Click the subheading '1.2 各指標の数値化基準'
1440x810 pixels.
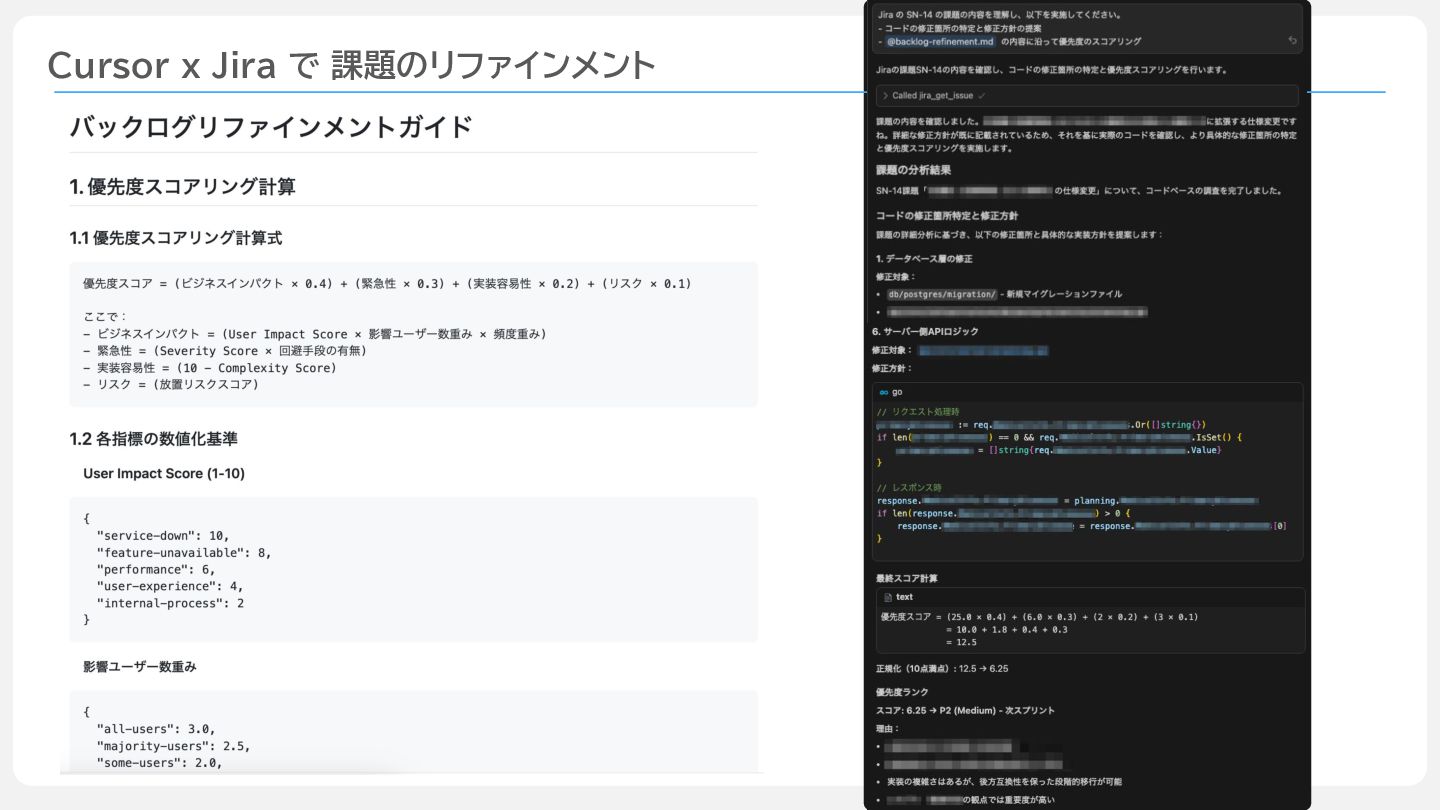coord(154,439)
